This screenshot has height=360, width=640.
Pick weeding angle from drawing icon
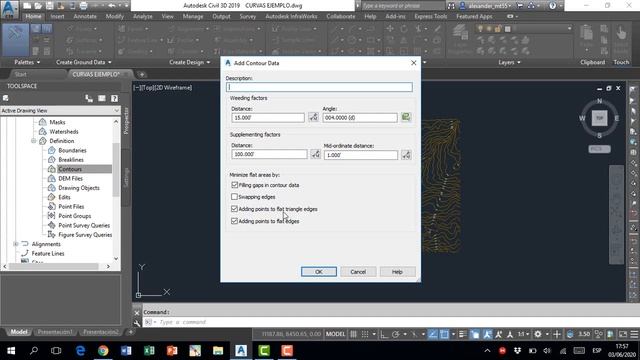point(406,117)
